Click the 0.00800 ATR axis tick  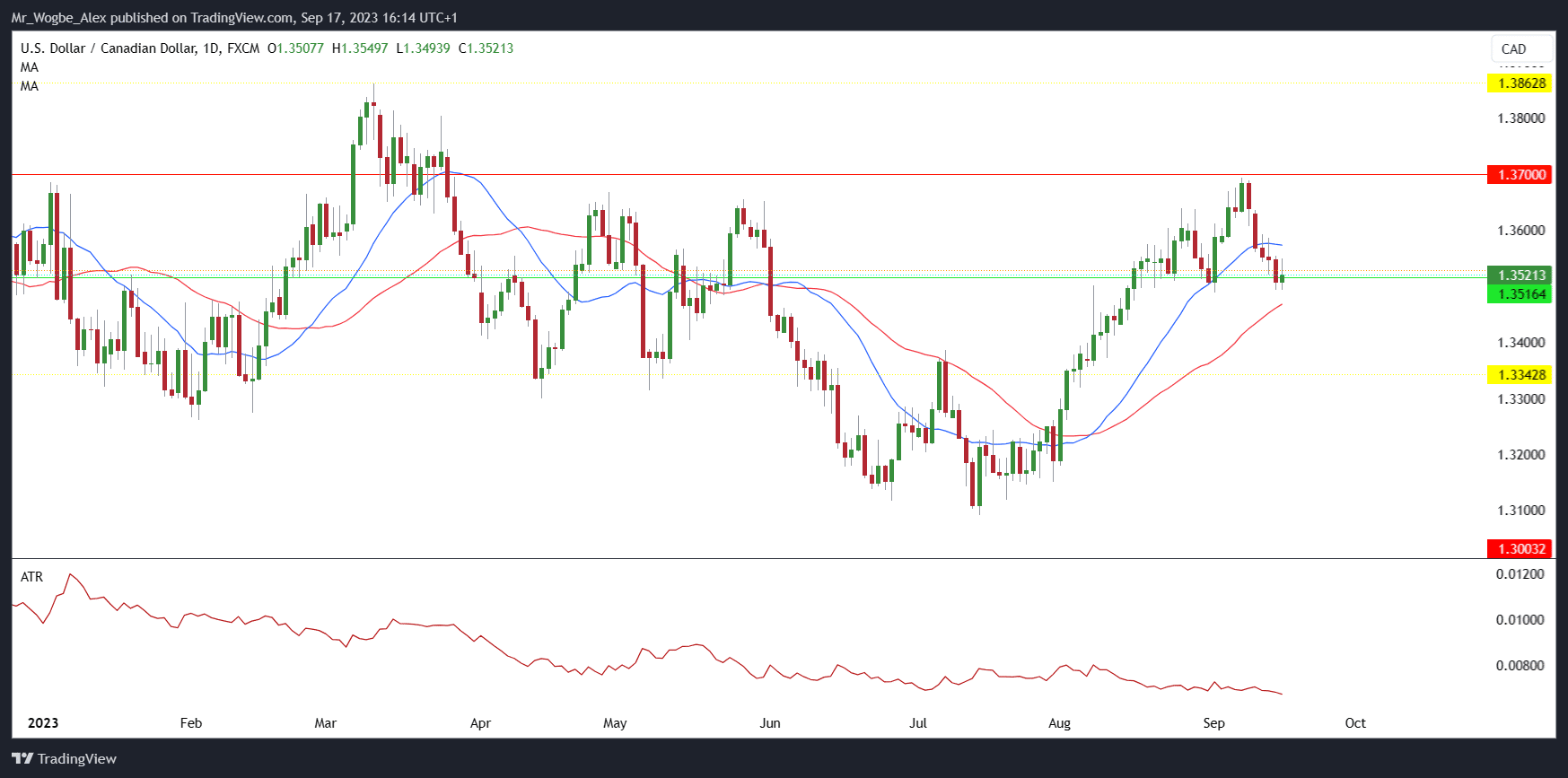(1520, 666)
